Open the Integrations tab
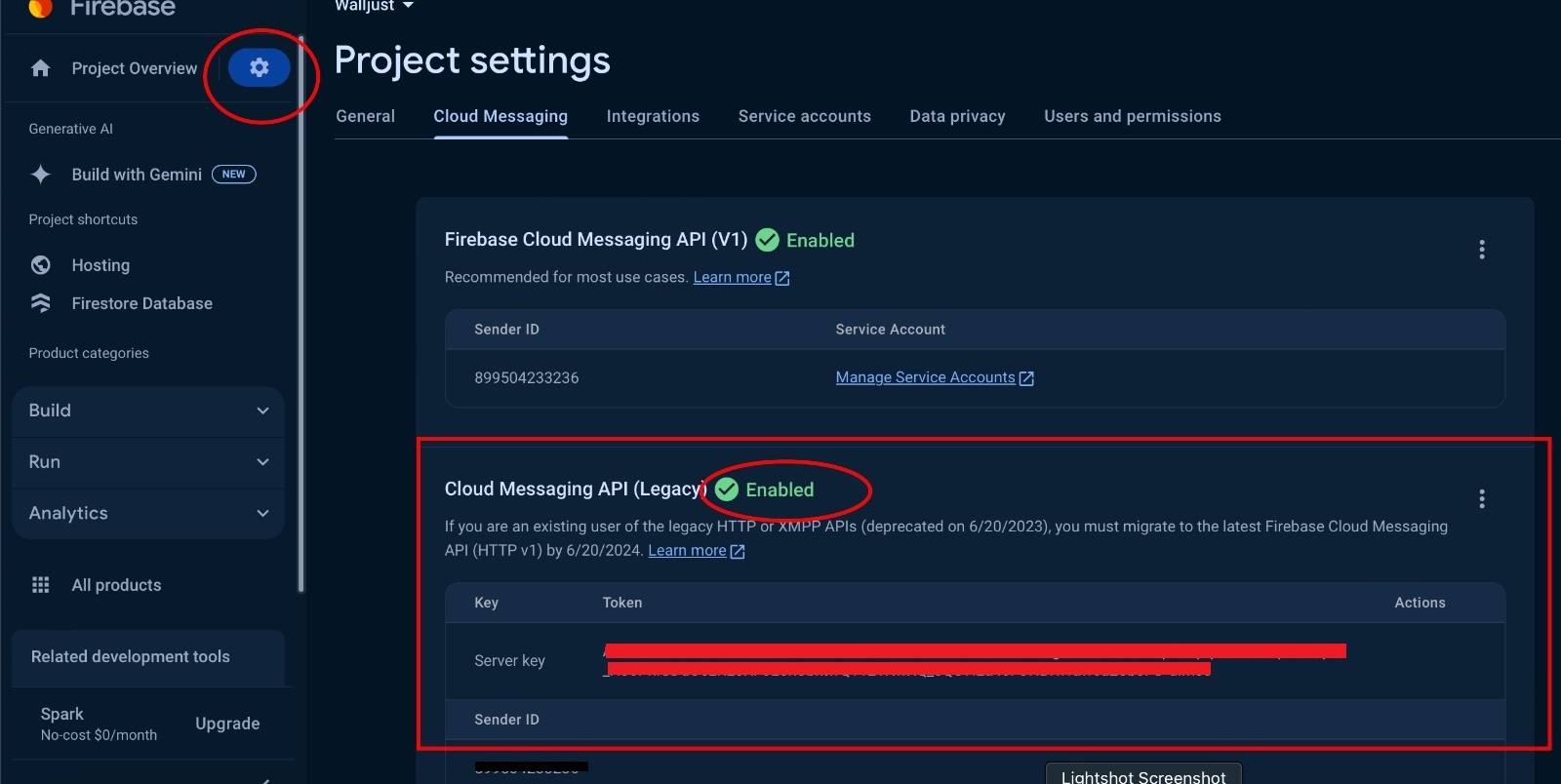Image resolution: width=1561 pixels, height=784 pixels. click(653, 116)
